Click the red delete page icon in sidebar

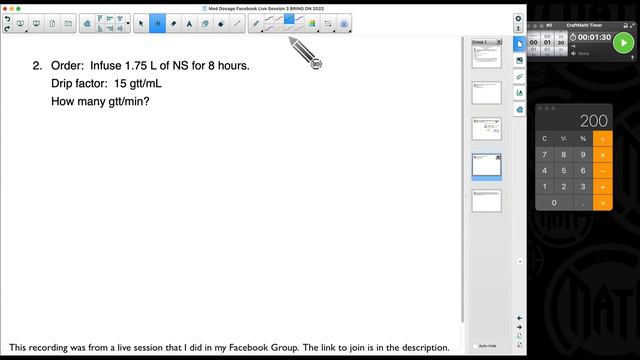click(519, 345)
